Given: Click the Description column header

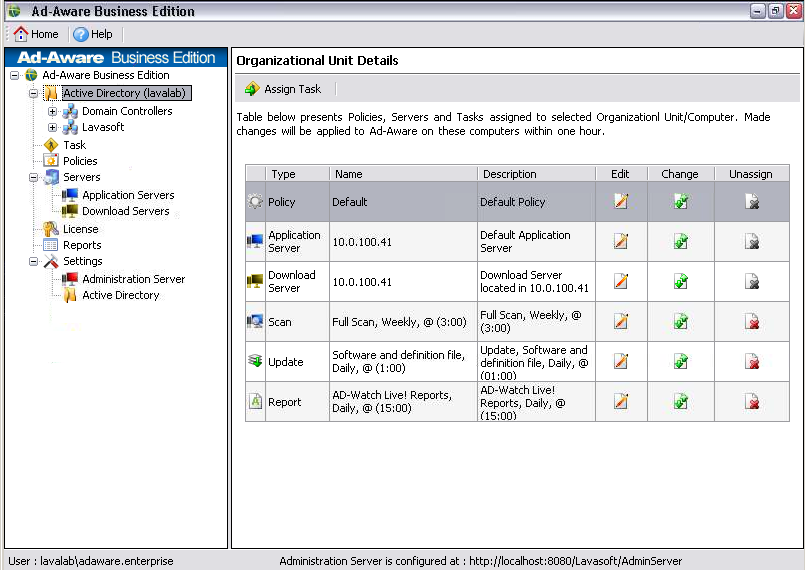Looking at the screenshot, I should click(x=536, y=174).
